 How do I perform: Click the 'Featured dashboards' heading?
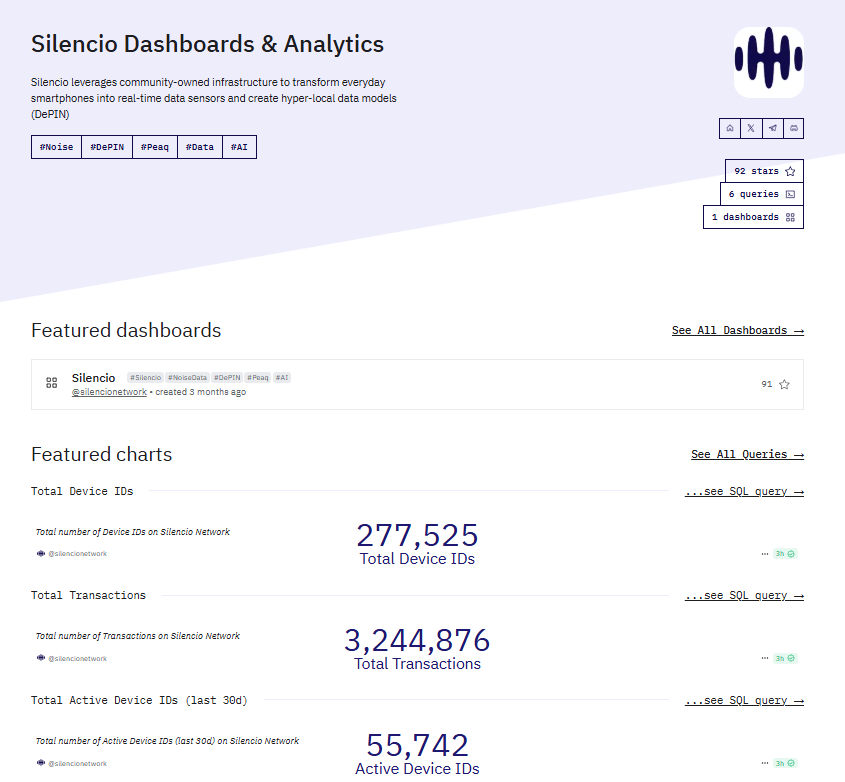(x=126, y=330)
